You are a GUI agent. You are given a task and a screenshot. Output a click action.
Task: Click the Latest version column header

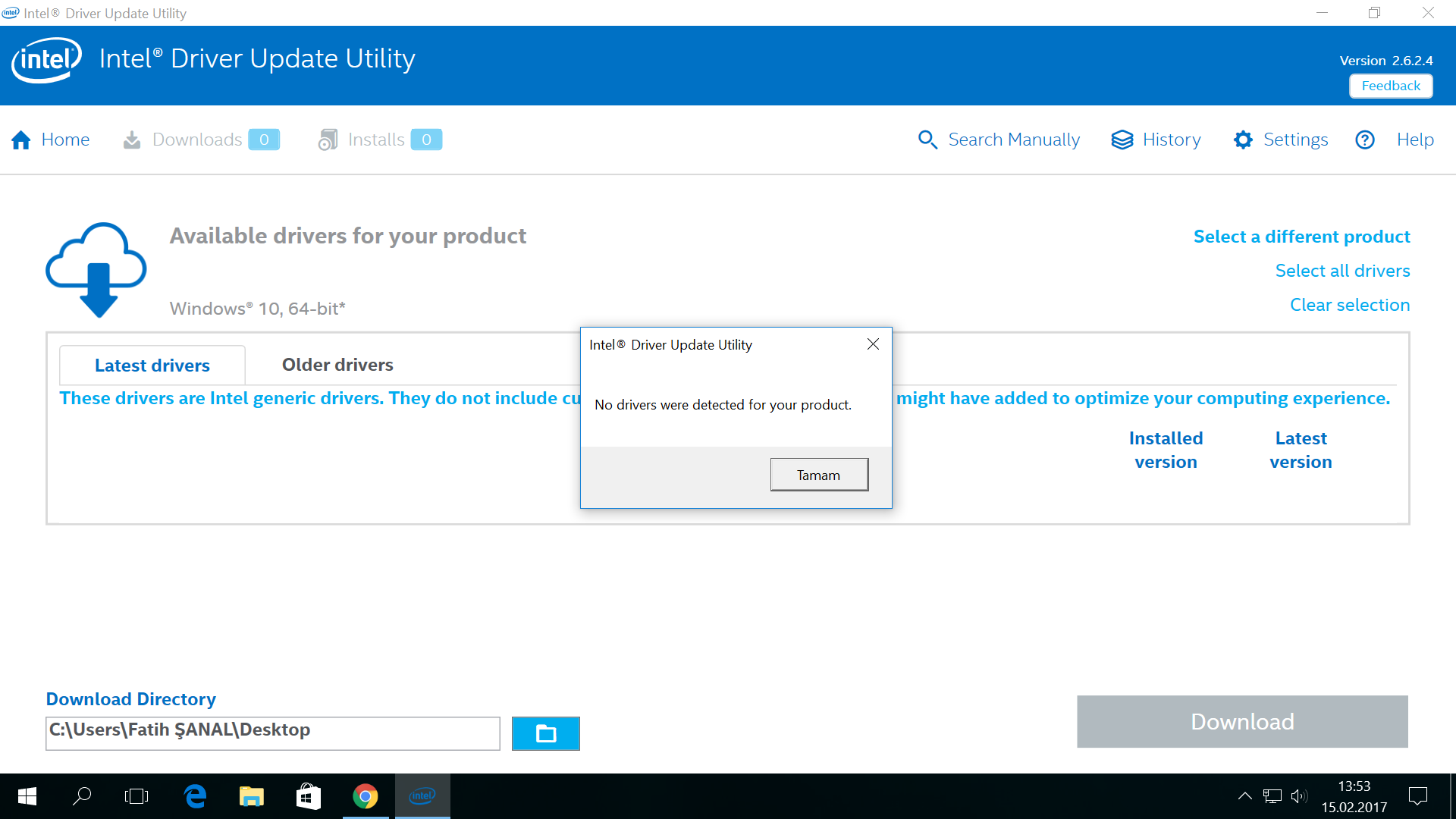click(1301, 450)
